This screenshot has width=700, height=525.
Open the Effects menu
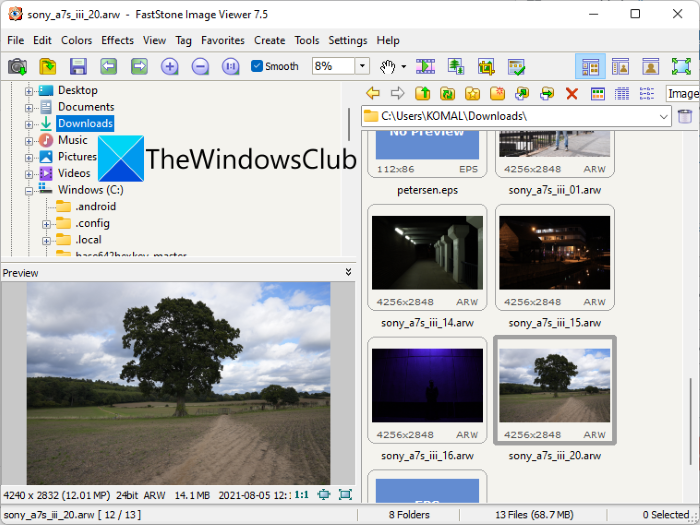pyautogui.click(x=117, y=40)
